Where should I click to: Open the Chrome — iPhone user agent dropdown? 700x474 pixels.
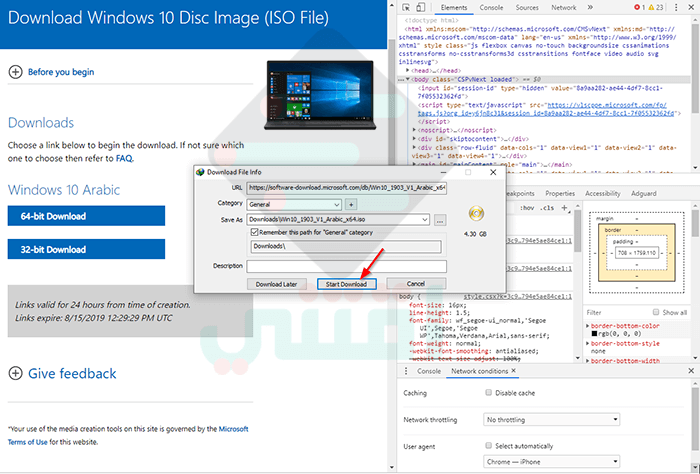(551, 462)
